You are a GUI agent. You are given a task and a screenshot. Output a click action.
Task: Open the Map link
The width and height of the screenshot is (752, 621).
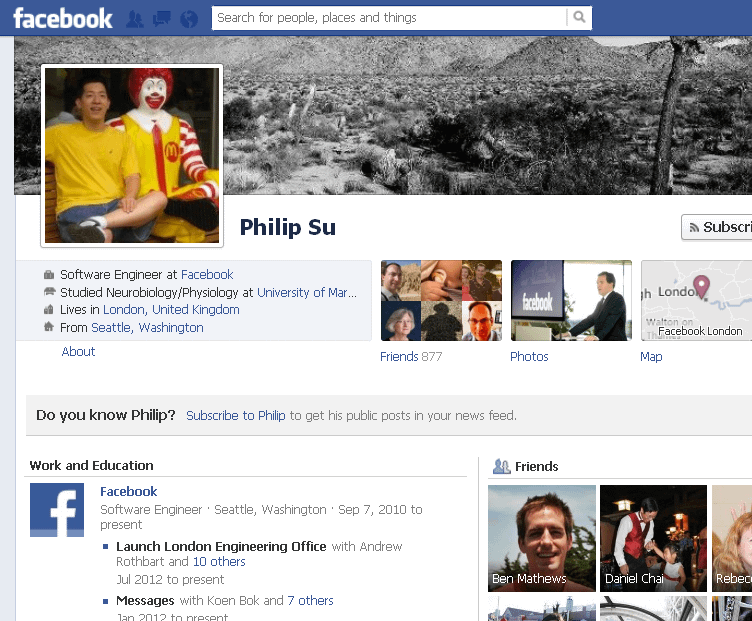tap(651, 357)
